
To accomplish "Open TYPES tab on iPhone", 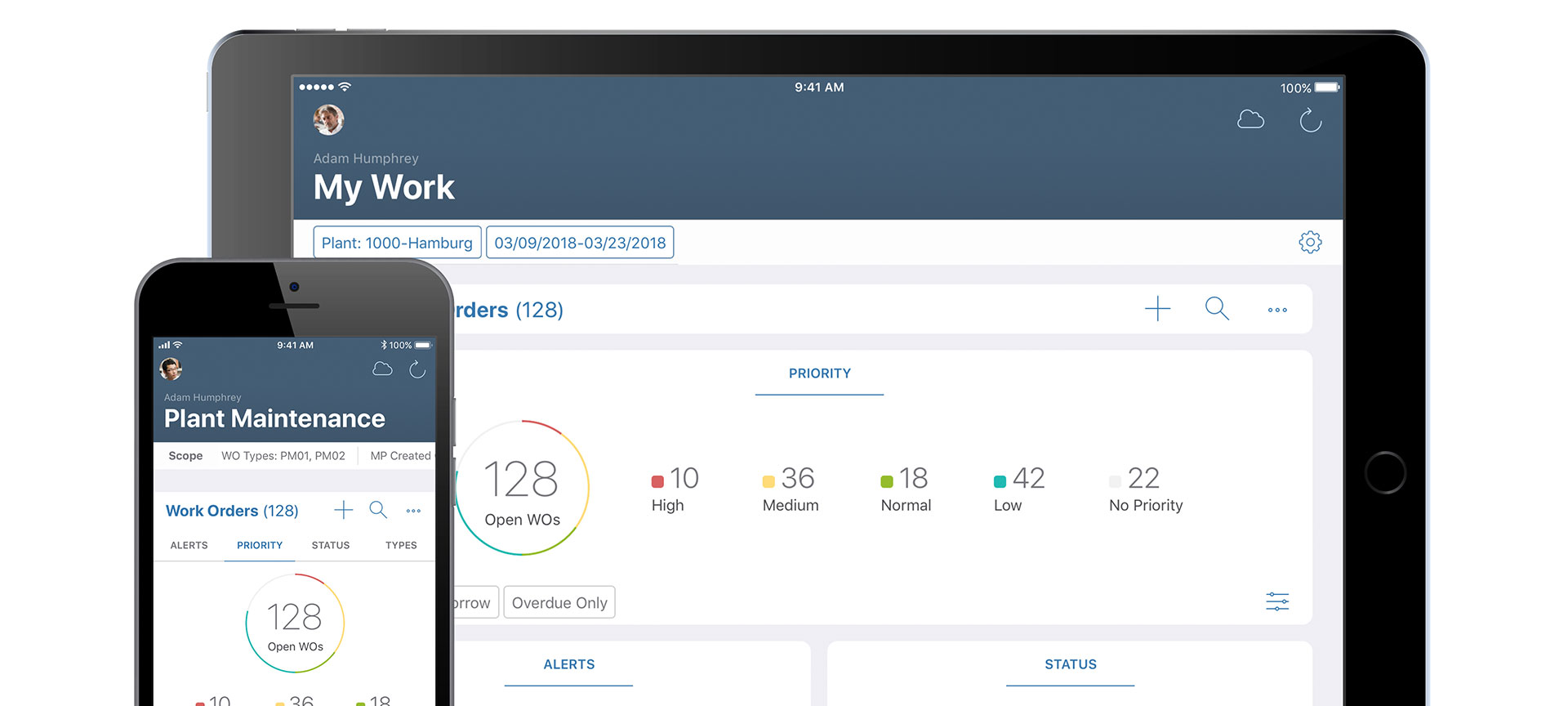I will (401, 545).
